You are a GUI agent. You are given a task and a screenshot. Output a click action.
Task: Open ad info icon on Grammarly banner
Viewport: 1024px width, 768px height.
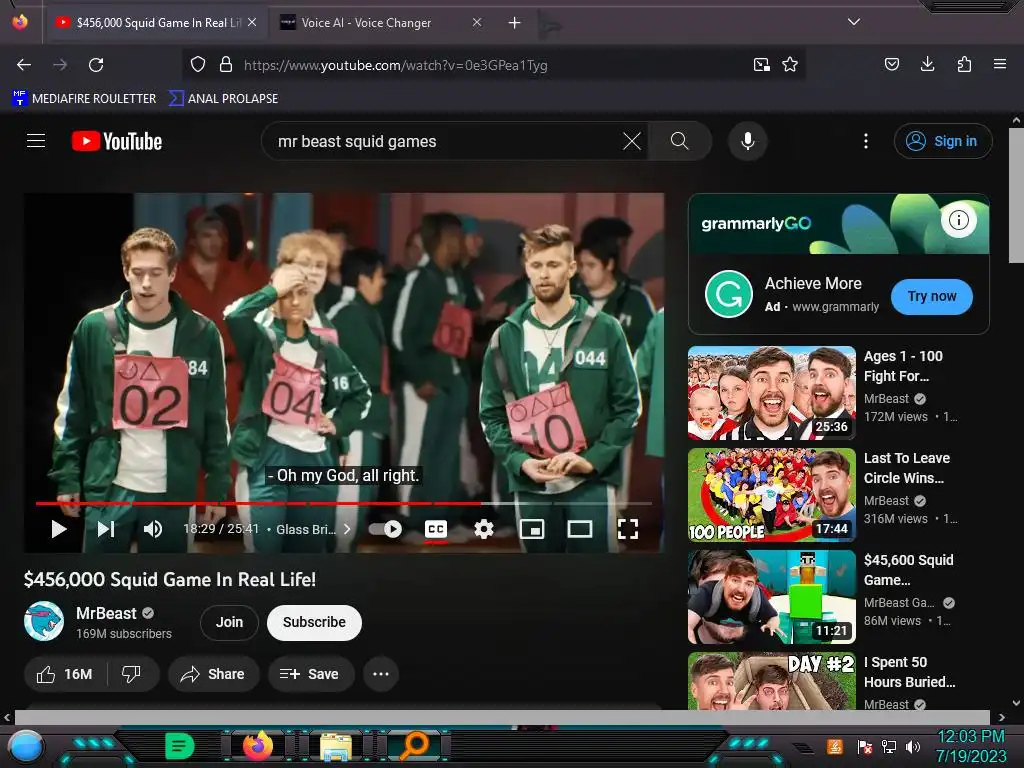point(958,220)
